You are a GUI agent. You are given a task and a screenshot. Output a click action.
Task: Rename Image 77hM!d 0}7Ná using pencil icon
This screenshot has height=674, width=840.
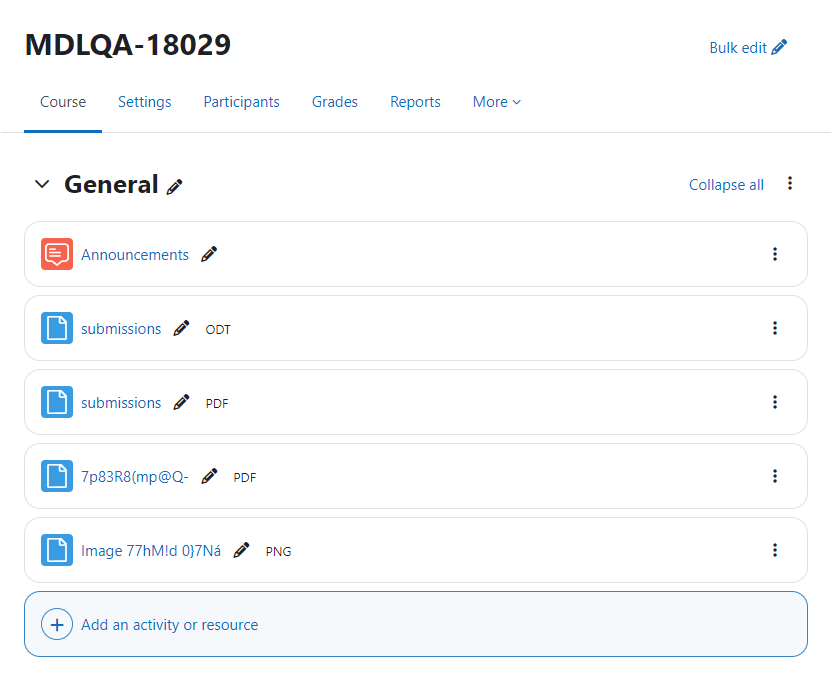pyautogui.click(x=241, y=550)
